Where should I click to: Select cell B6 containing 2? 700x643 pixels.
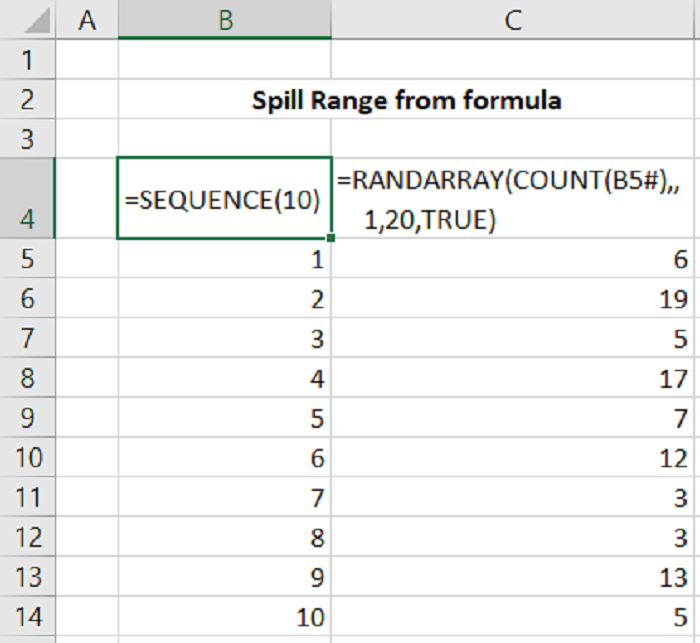(x=225, y=298)
